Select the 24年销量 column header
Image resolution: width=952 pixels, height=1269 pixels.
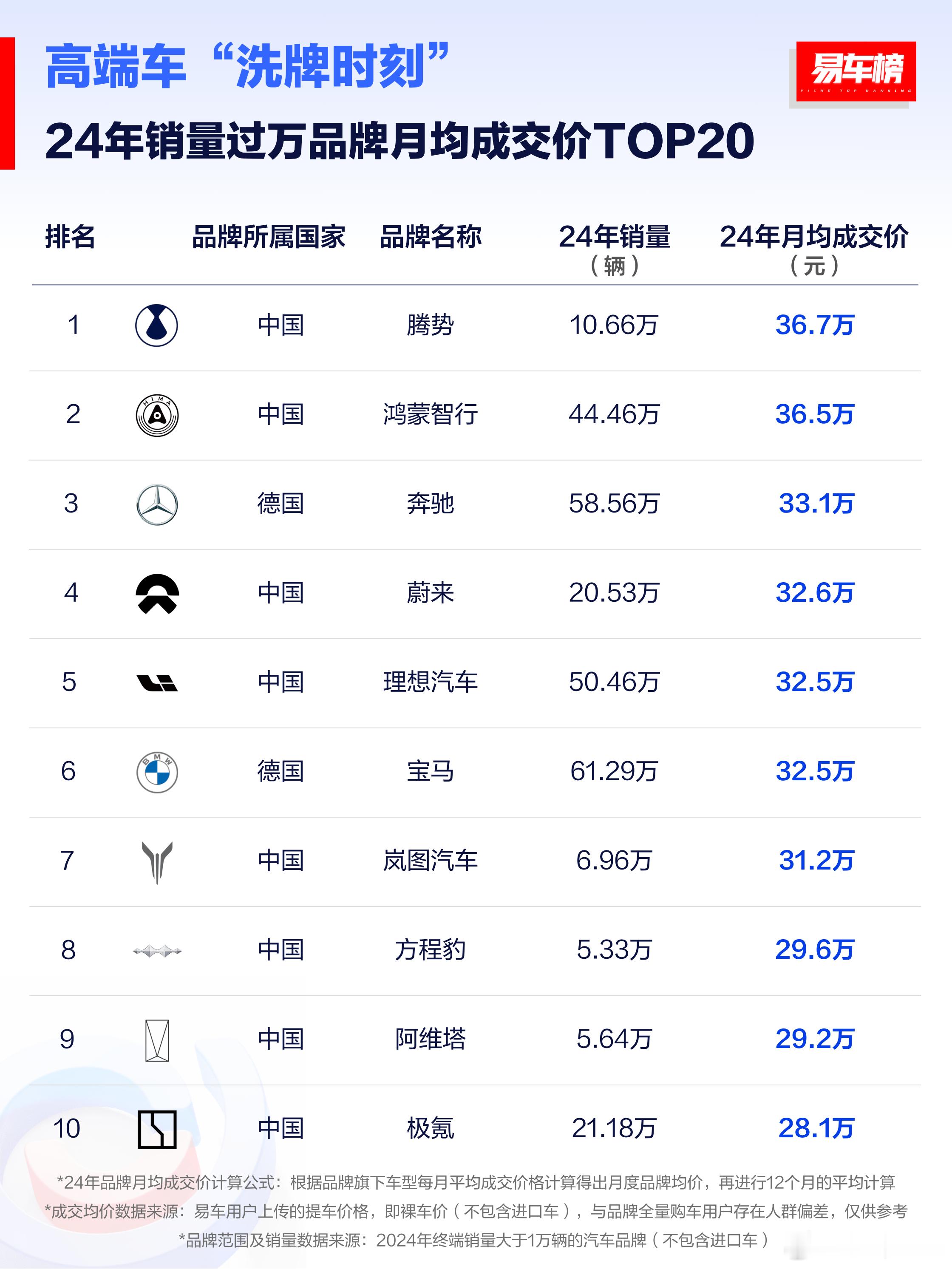tap(614, 236)
